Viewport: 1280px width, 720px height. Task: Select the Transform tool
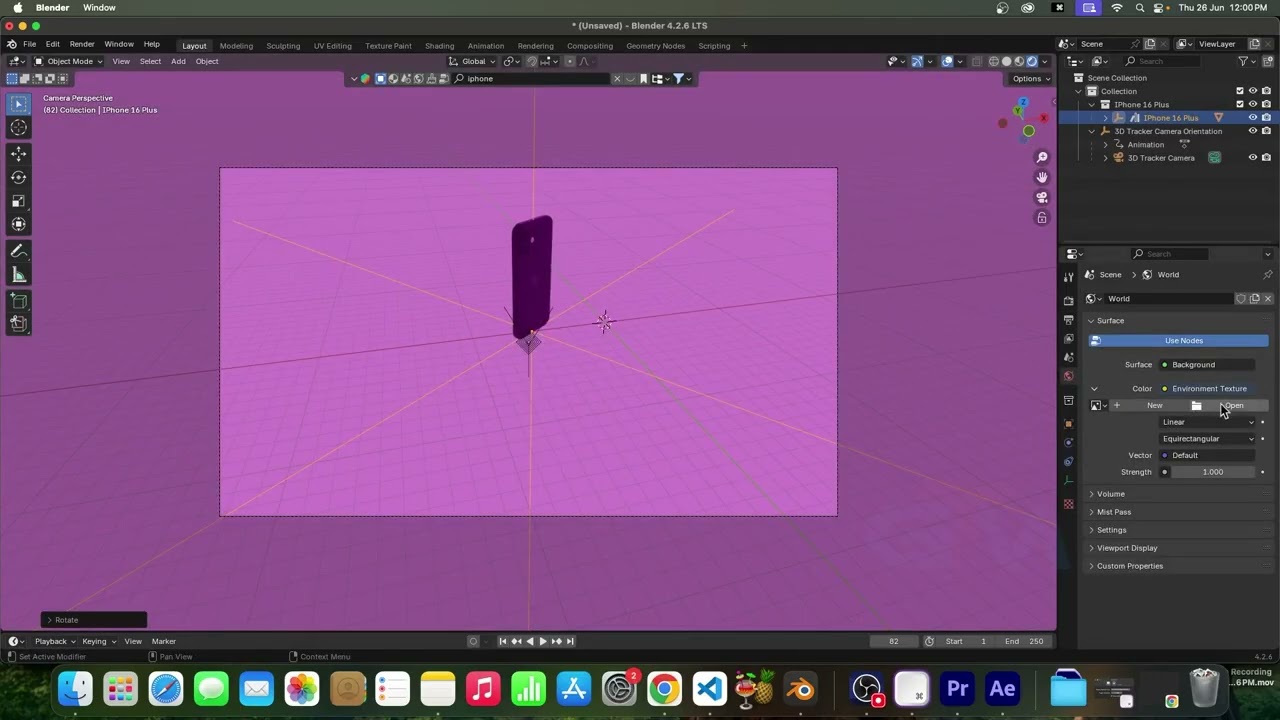18,224
